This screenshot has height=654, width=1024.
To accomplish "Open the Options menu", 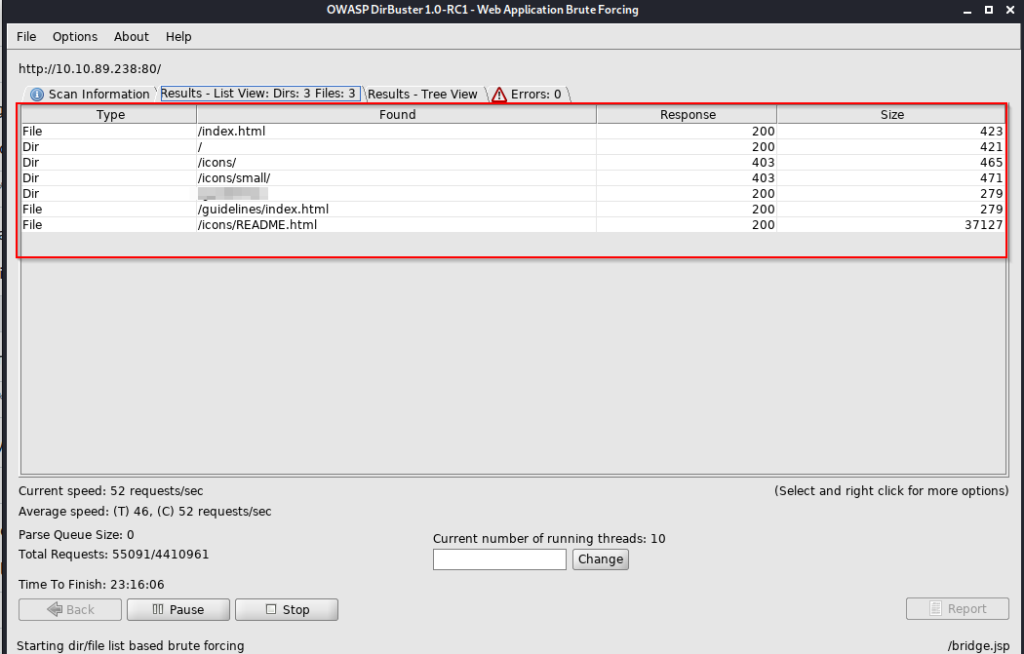I will click(75, 37).
